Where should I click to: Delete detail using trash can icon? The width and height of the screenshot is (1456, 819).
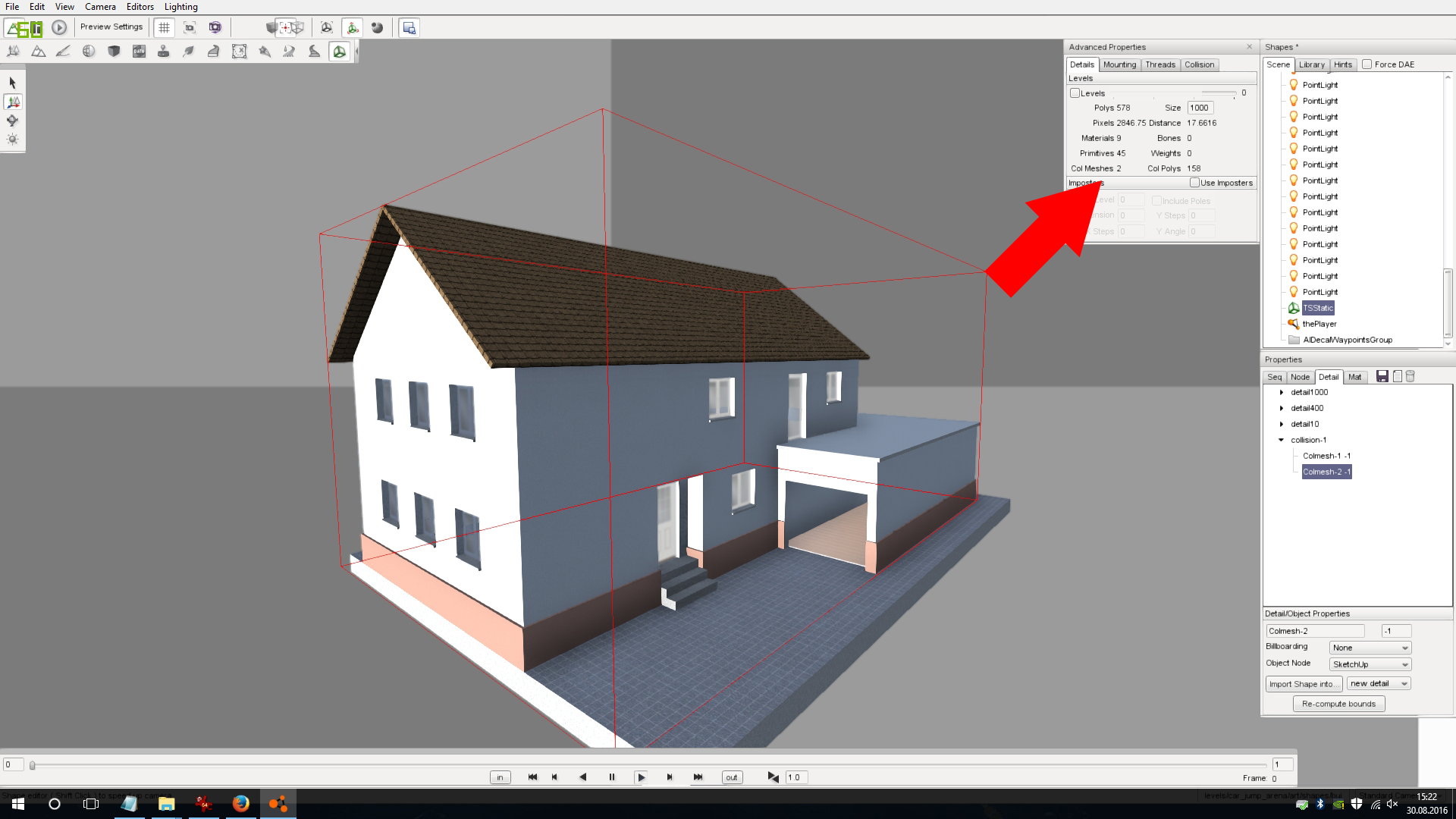click(x=1410, y=377)
